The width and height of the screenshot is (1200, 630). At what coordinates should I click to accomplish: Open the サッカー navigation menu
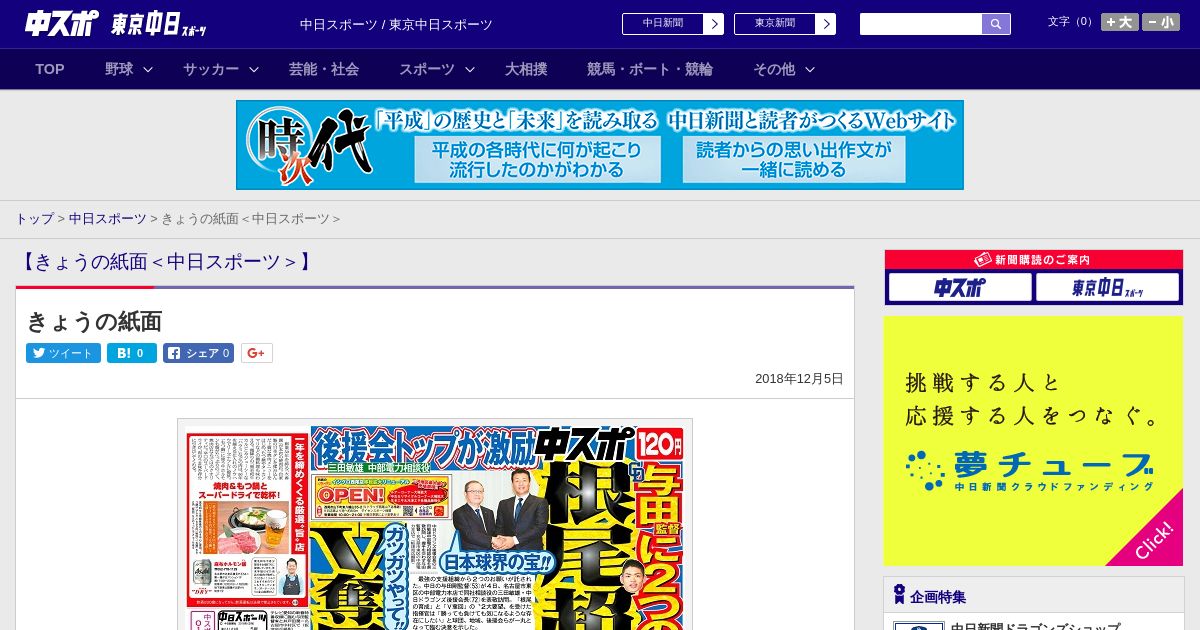(211, 69)
